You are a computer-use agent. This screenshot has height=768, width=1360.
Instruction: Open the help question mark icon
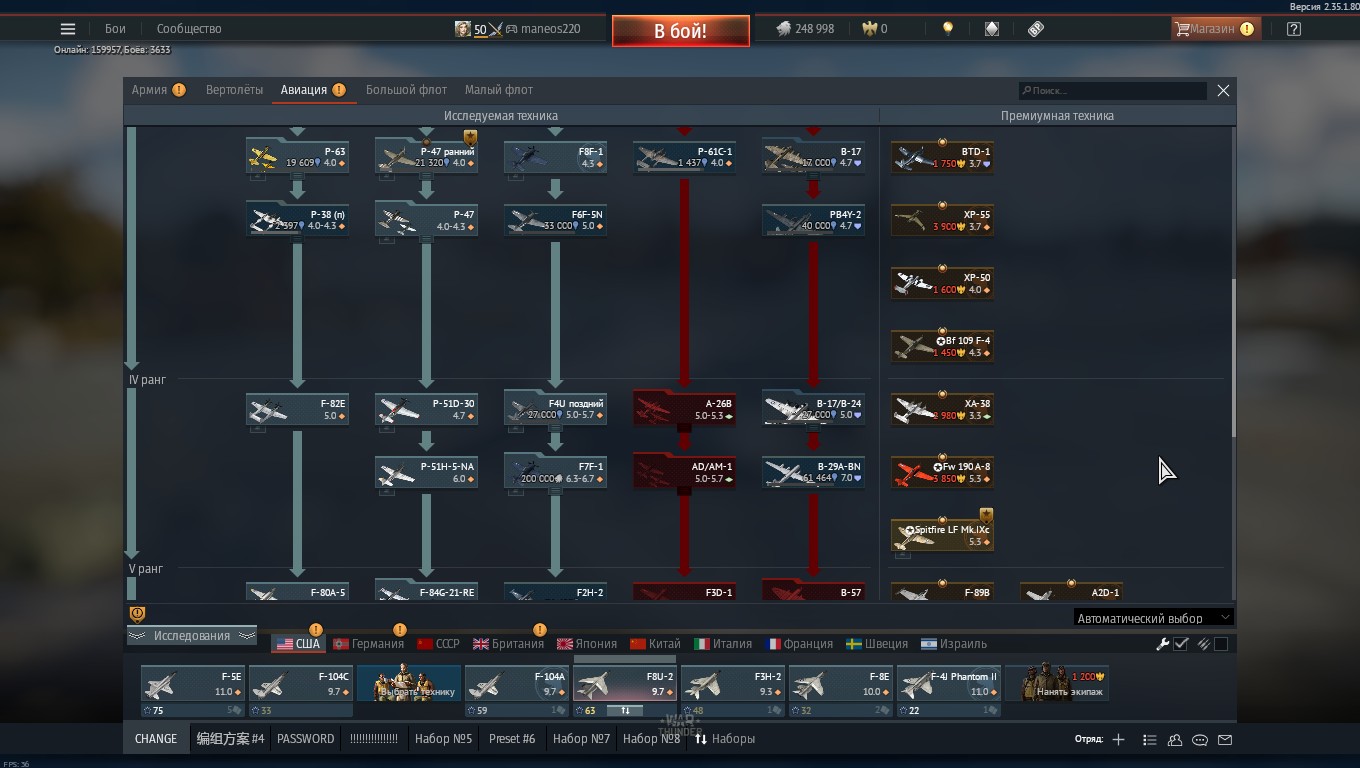point(1294,29)
